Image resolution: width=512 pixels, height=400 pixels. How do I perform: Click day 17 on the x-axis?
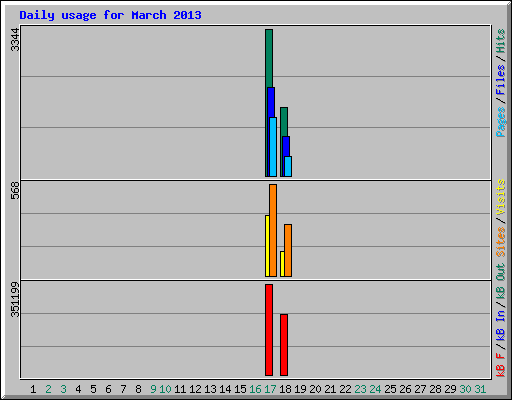(270, 389)
